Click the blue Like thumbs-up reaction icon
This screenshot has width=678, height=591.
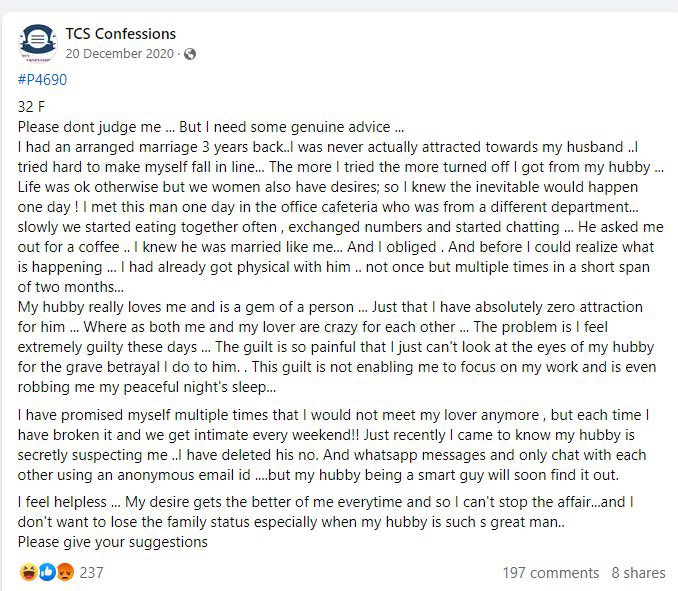[x=47, y=572]
